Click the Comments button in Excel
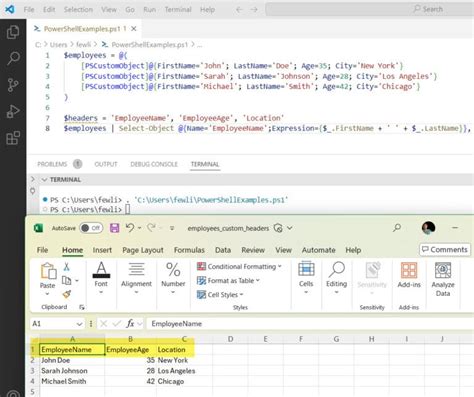 pos(445,249)
